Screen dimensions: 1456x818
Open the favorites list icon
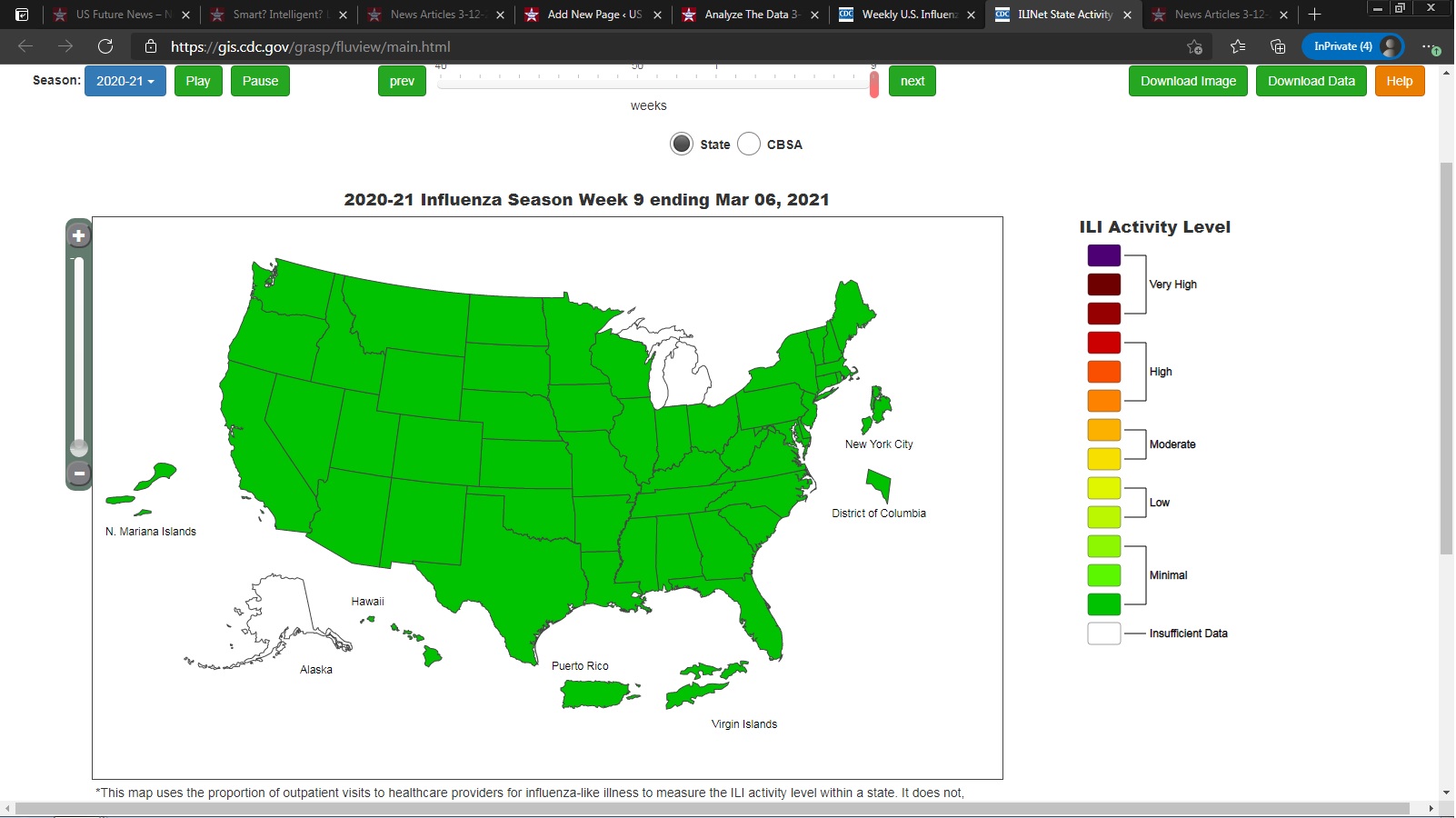[x=1237, y=46]
